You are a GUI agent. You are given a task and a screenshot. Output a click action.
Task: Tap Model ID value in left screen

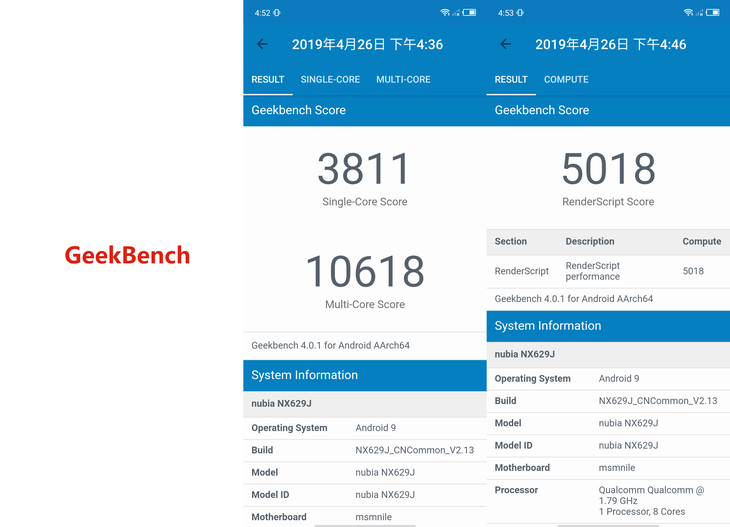point(385,494)
